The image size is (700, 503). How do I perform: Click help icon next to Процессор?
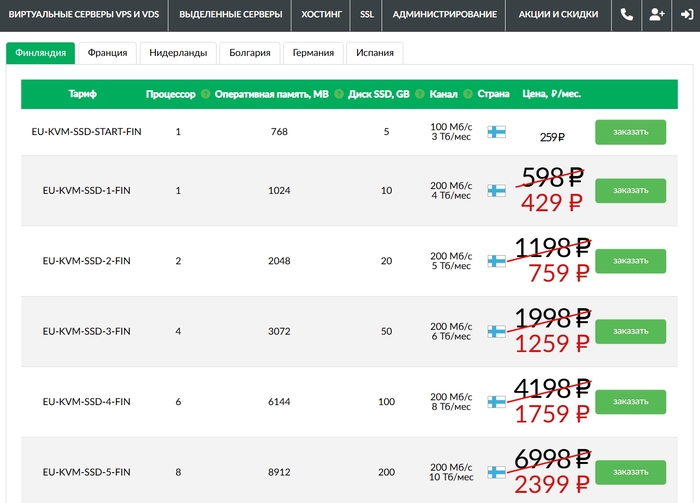point(205,94)
